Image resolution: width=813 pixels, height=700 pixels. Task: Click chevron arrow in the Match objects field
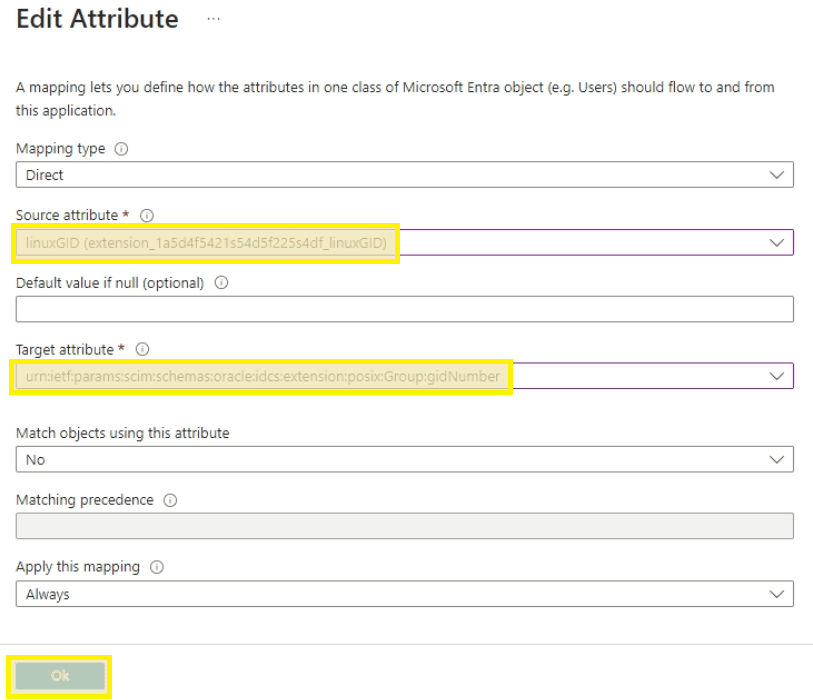click(776, 460)
